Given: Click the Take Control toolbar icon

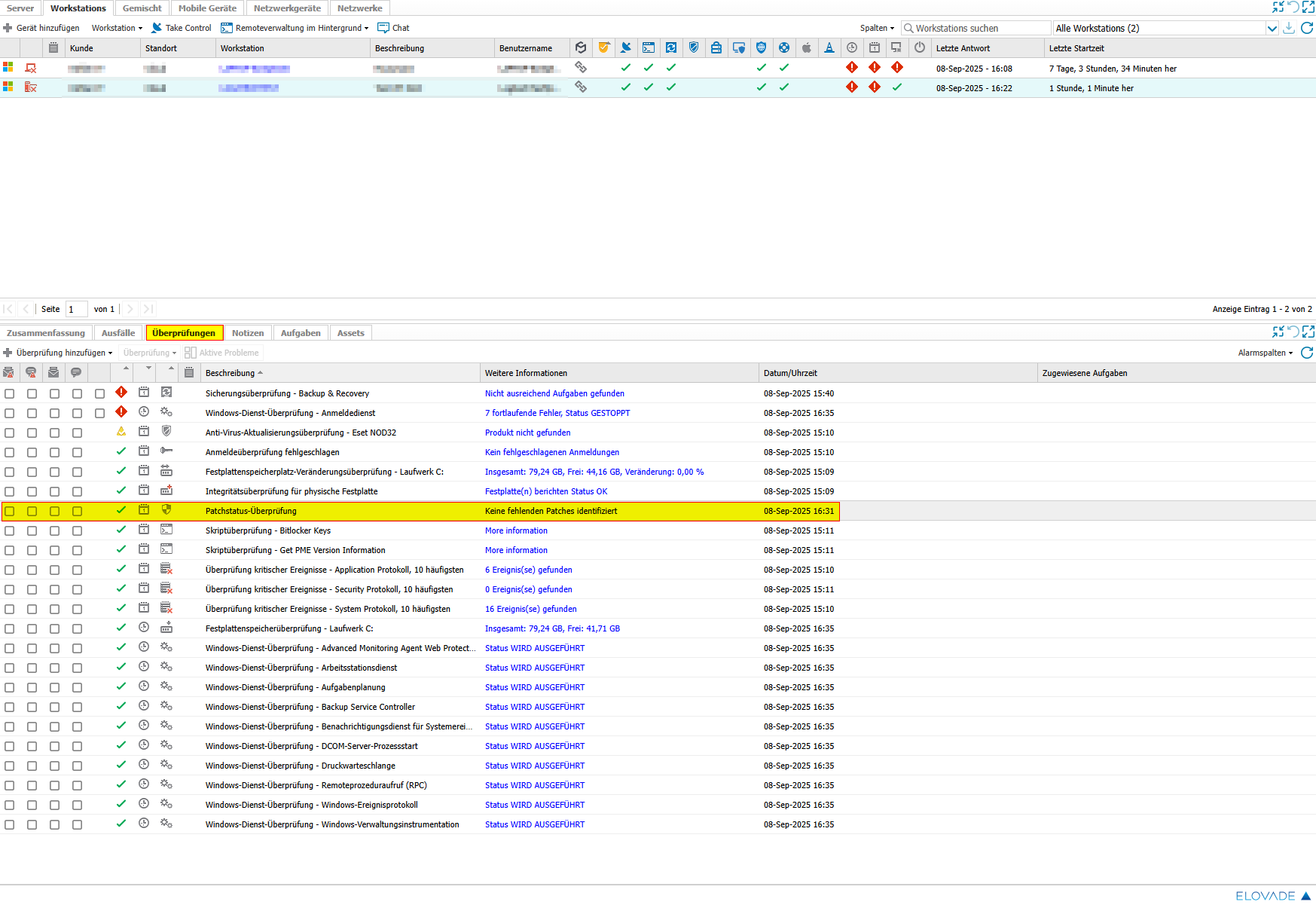Looking at the screenshot, I should coord(157,28).
